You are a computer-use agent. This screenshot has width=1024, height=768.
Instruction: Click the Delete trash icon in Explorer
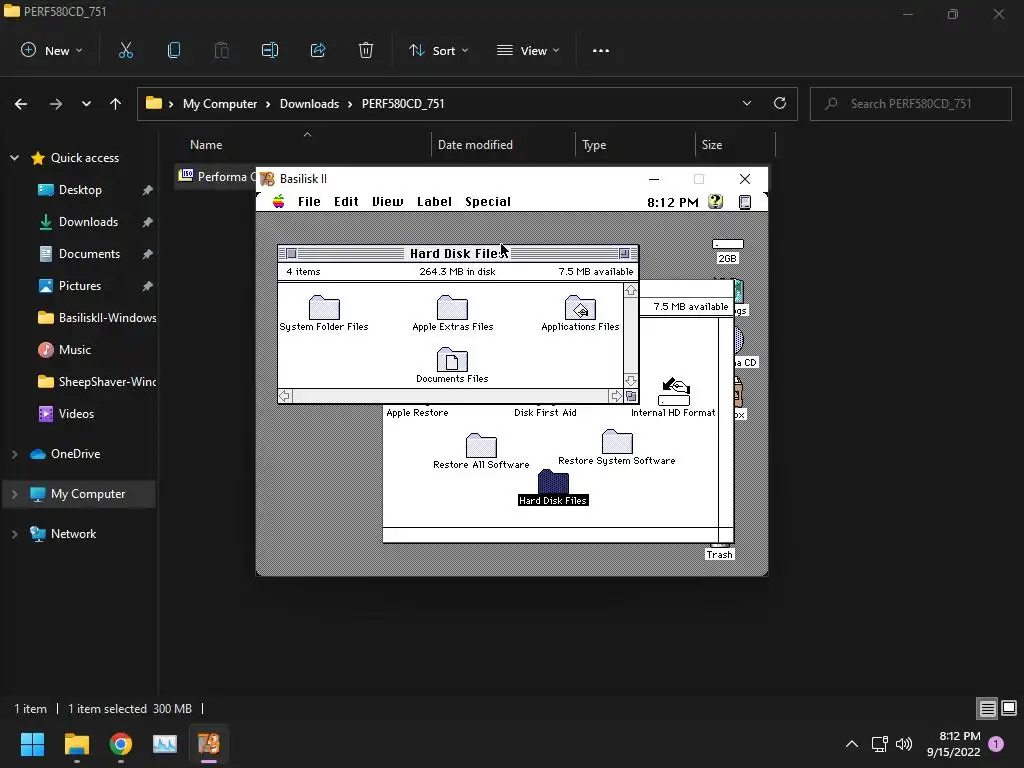coord(366,50)
